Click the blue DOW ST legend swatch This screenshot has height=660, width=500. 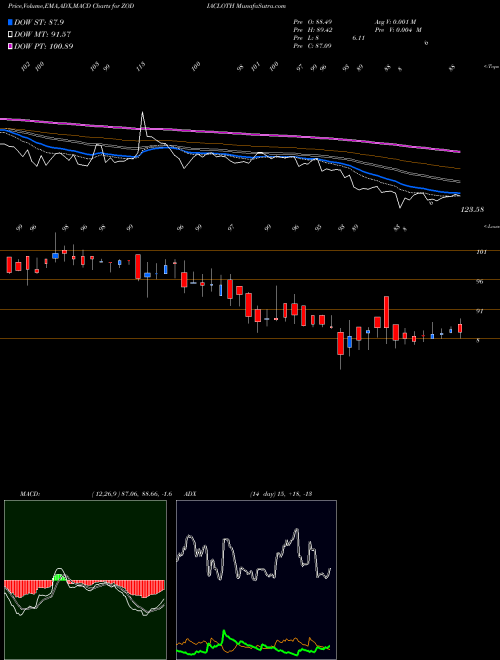[10, 22]
